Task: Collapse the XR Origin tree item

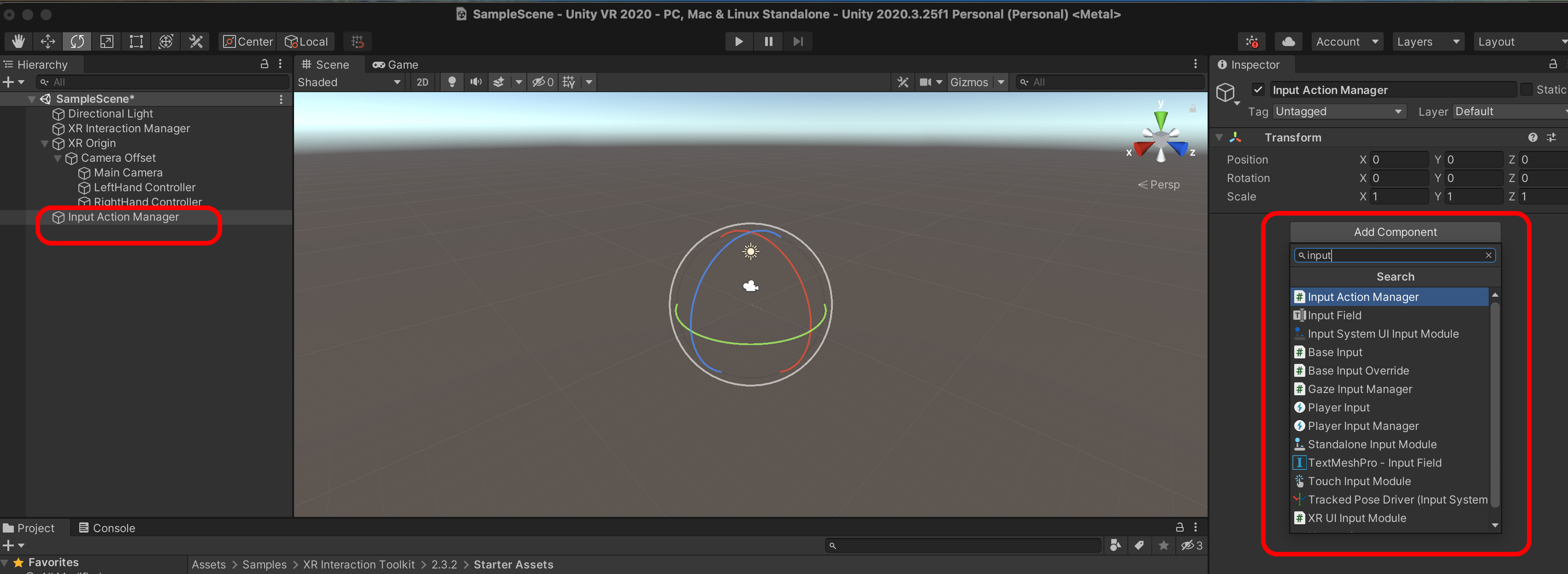Action: click(x=44, y=144)
